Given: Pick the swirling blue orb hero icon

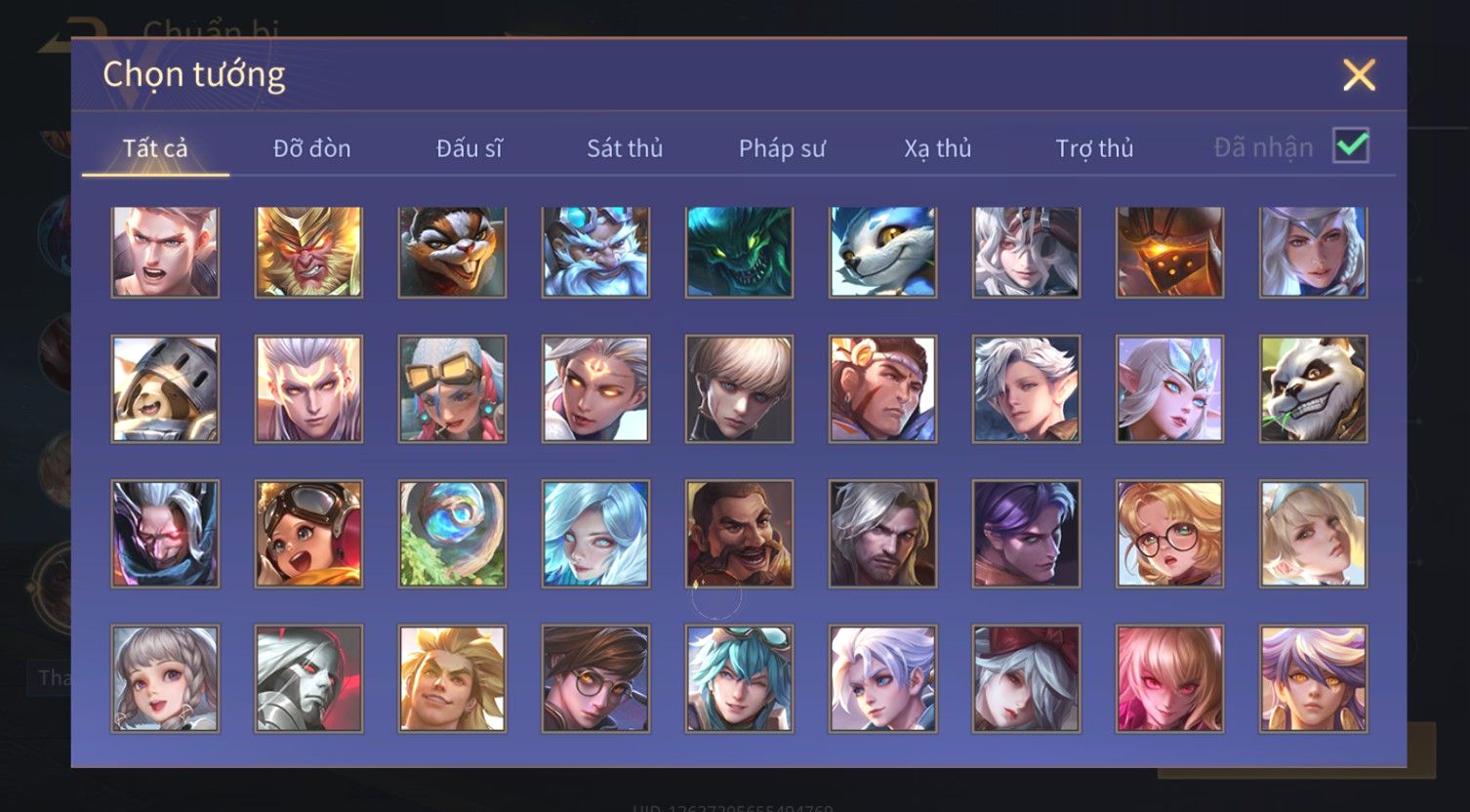Looking at the screenshot, I should pos(452,534).
